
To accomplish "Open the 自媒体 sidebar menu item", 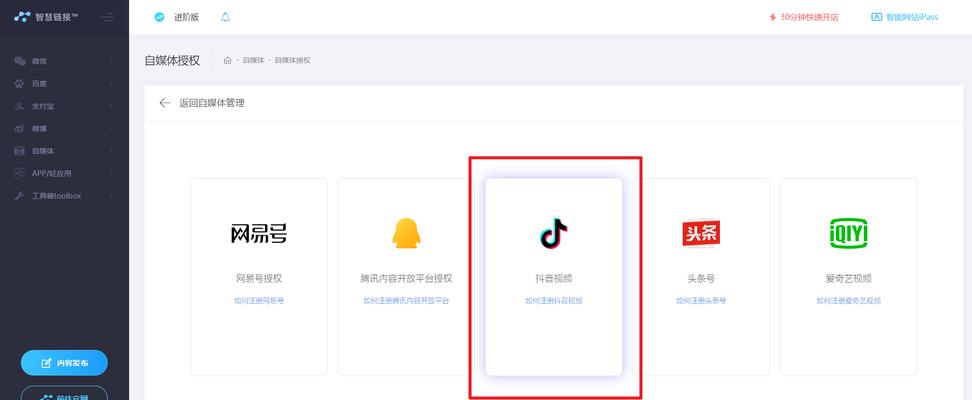I will pyautogui.click(x=64, y=151).
